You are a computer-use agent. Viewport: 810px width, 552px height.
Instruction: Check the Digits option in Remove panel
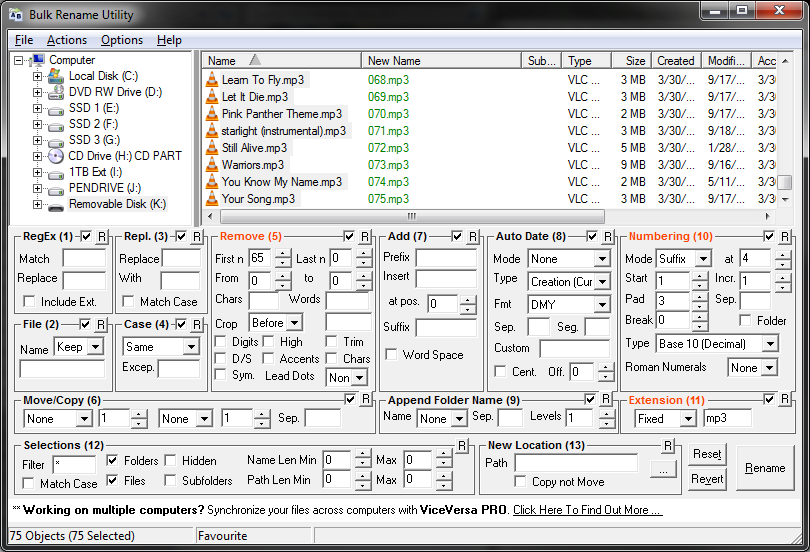click(x=221, y=342)
